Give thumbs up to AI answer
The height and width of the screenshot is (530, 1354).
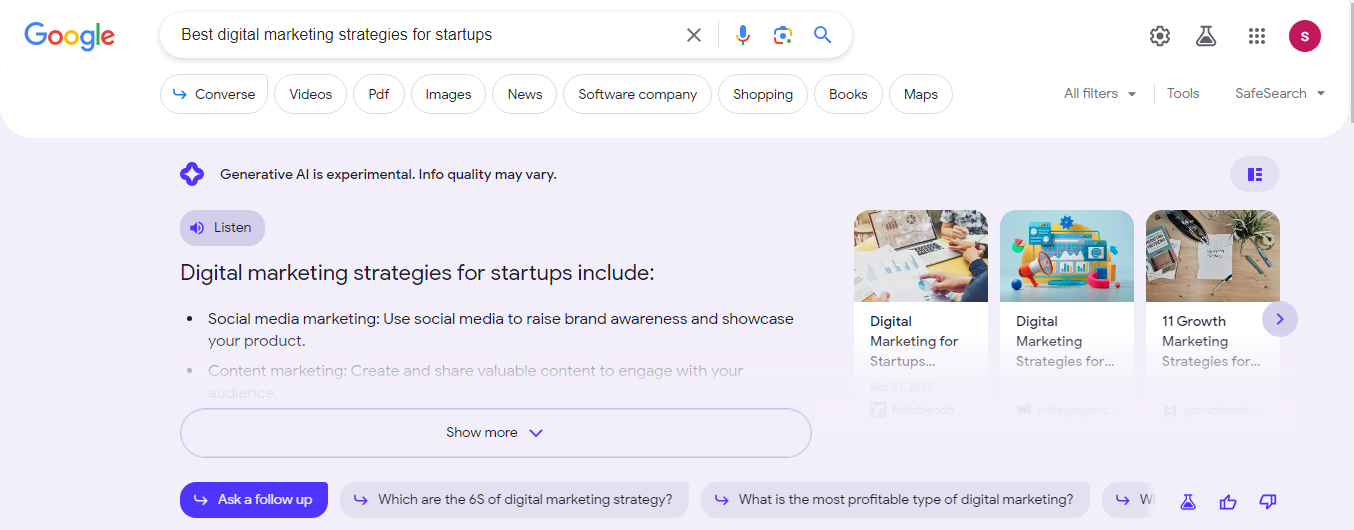[x=1228, y=501]
